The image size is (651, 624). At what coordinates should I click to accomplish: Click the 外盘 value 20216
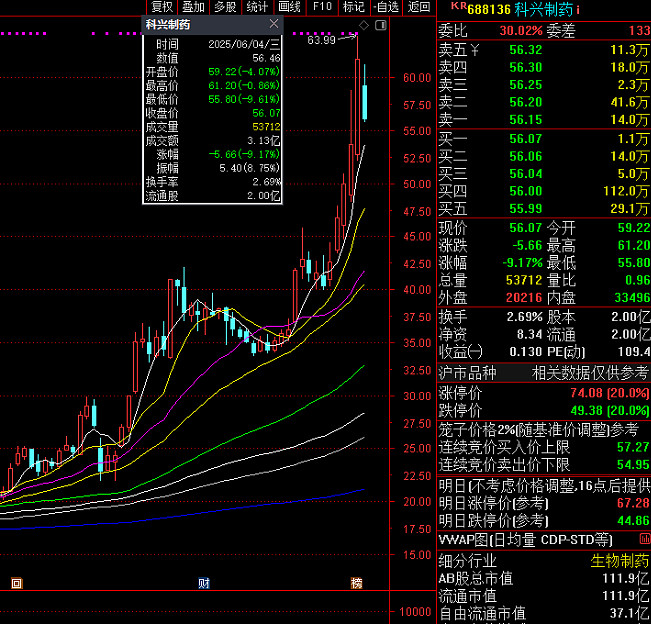coord(524,298)
